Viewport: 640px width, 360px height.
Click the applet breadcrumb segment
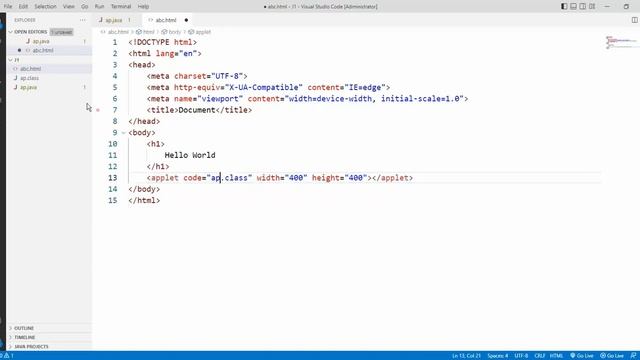coord(203,32)
